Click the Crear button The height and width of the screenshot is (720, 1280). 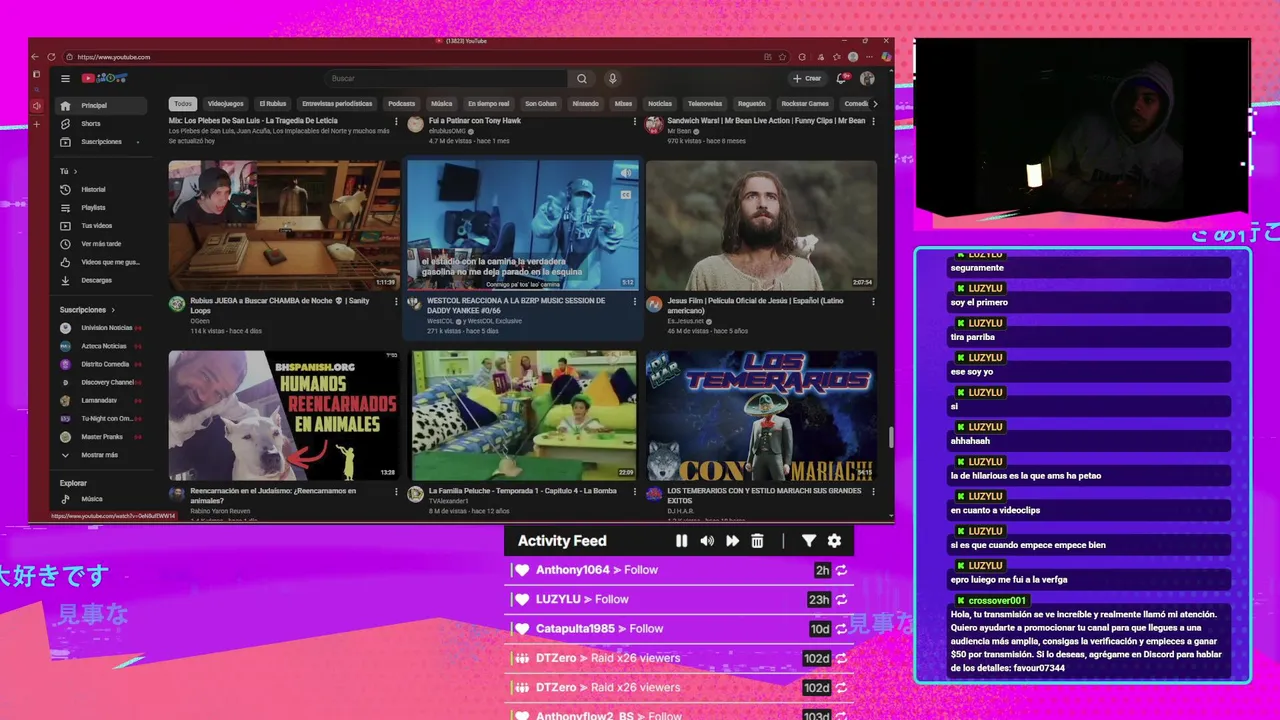click(x=807, y=78)
